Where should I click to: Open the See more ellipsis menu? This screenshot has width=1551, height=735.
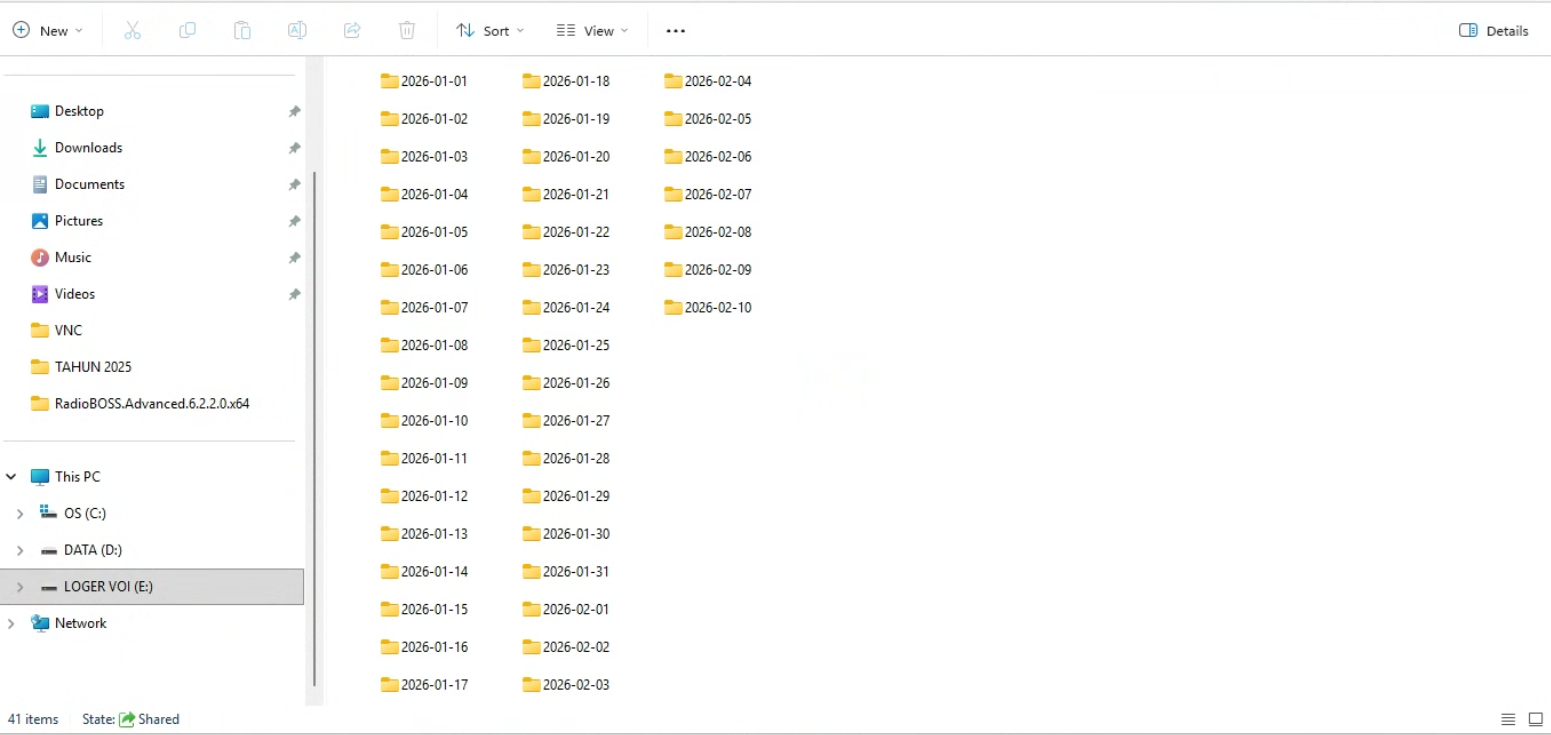click(676, 31)
